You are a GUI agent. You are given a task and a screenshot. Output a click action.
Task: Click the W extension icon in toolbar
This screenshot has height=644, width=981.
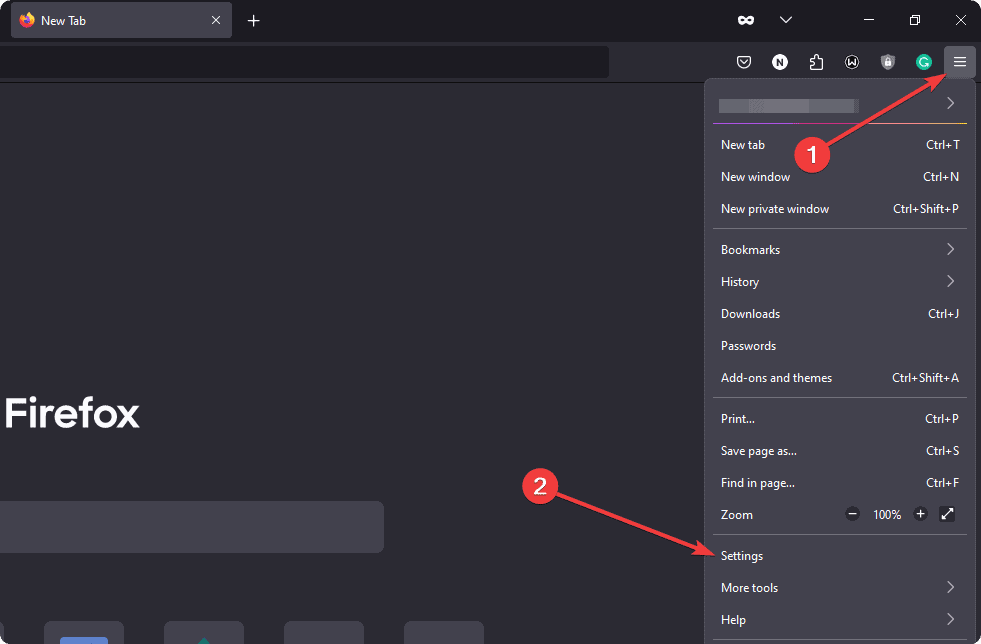(851, 61)
